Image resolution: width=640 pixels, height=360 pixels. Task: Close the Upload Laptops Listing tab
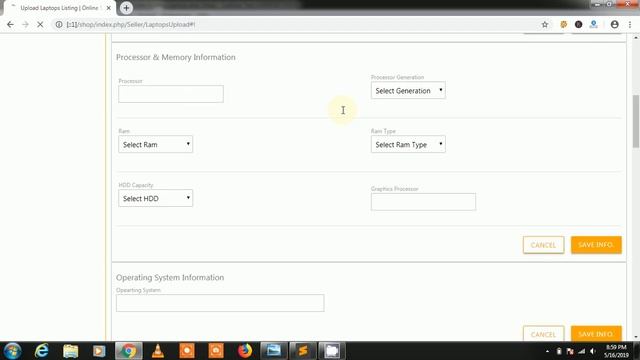point(109,8)
